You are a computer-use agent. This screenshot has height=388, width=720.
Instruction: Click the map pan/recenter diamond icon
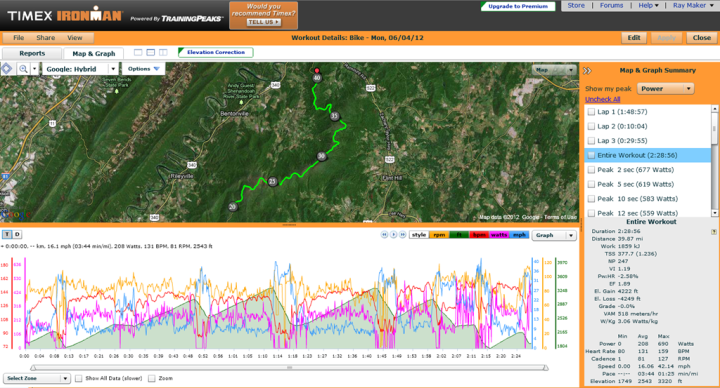coord(6,69)
